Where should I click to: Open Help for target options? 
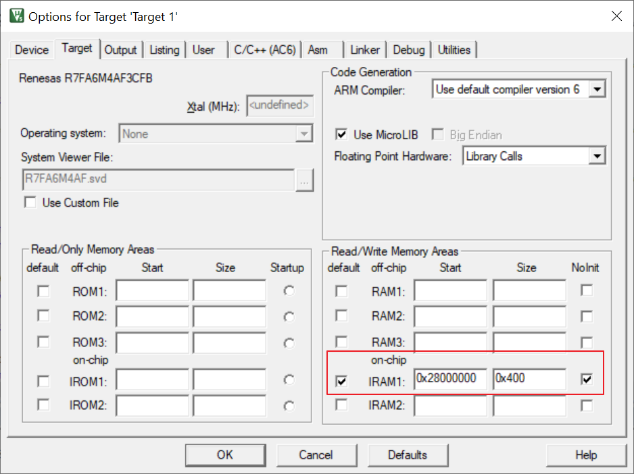click(586, 455)
